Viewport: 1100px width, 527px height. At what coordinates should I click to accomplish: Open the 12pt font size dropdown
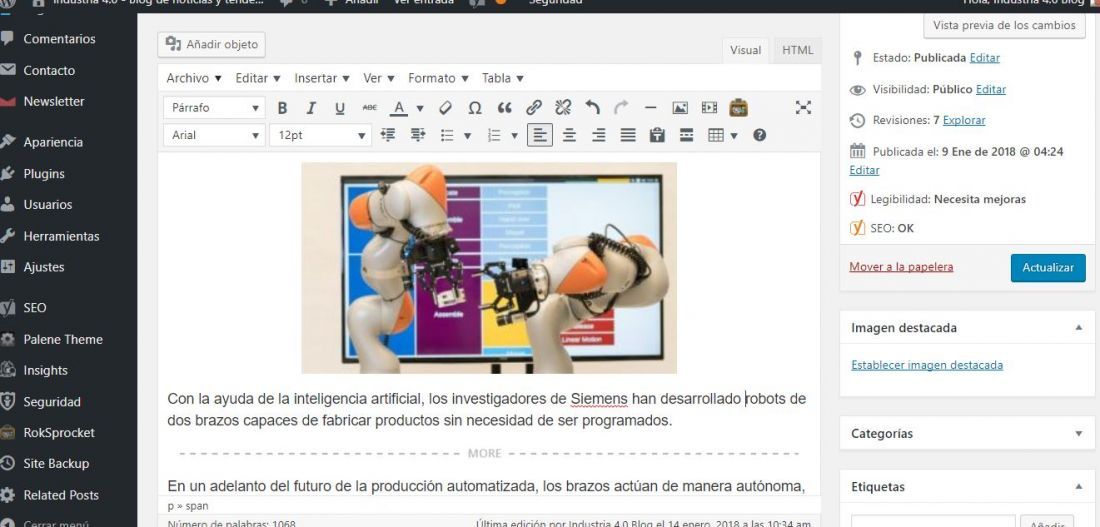(321, 135)
